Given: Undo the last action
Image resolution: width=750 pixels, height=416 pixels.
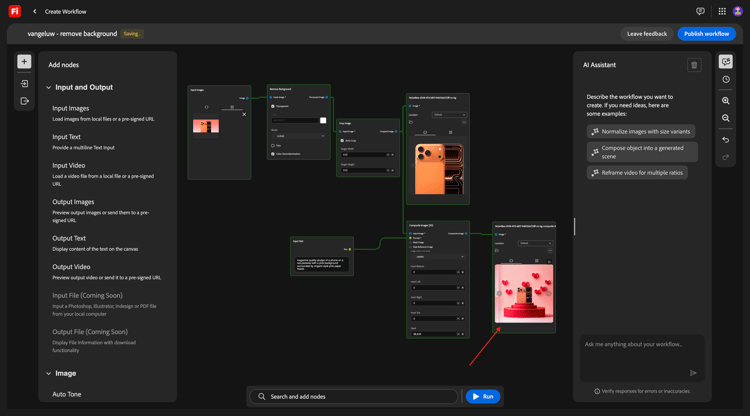Looking at the screenshot, I should point(726,140).
